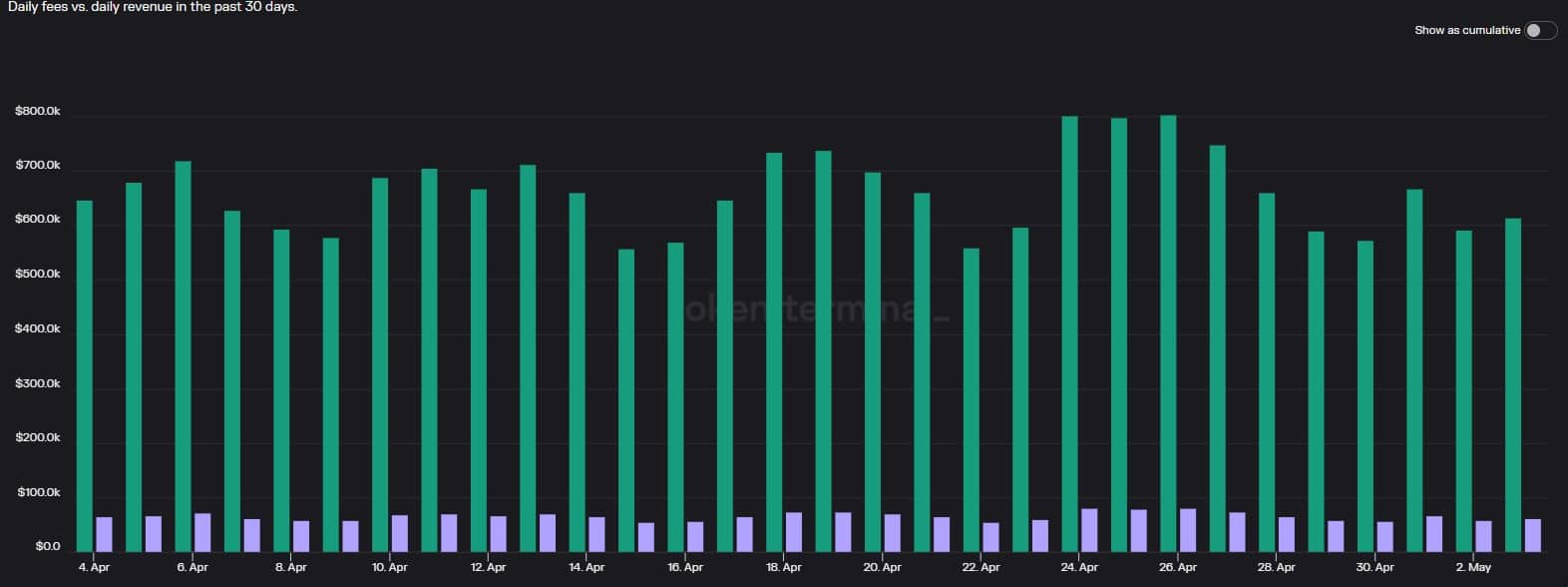The image size is (1568, 587).
Task: Select the green fees bar for 6. Apr
Action: [x=183, y=356]
